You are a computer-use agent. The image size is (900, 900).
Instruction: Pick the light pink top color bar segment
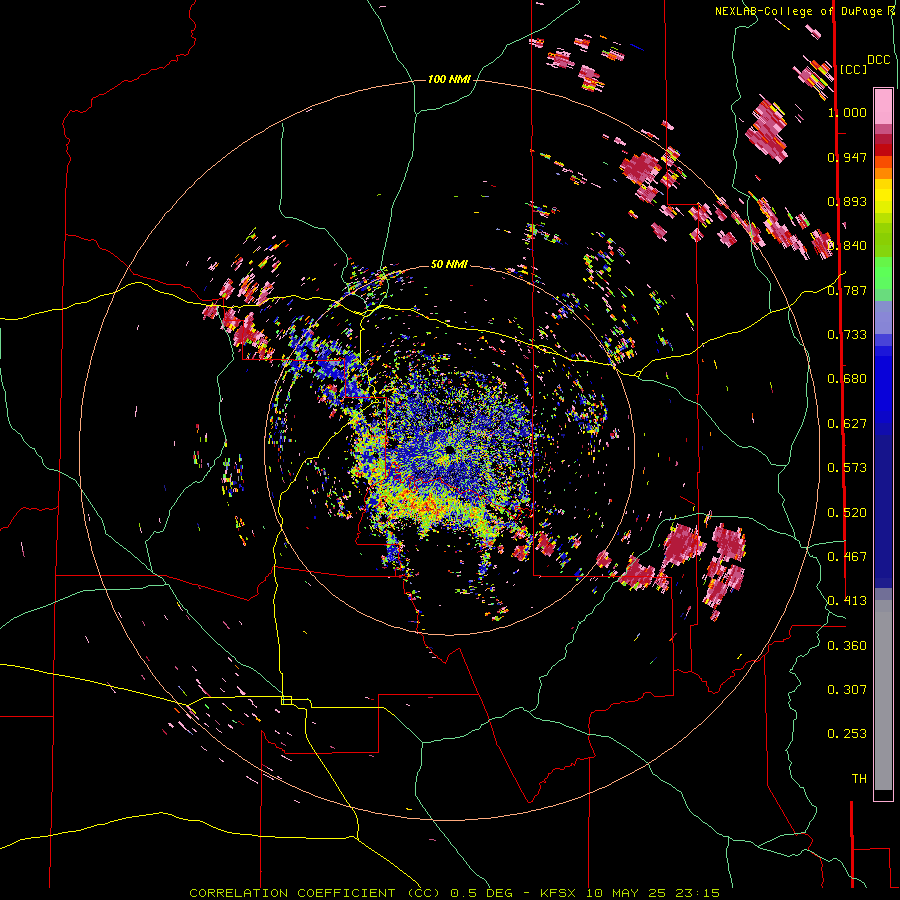(883, 107)
